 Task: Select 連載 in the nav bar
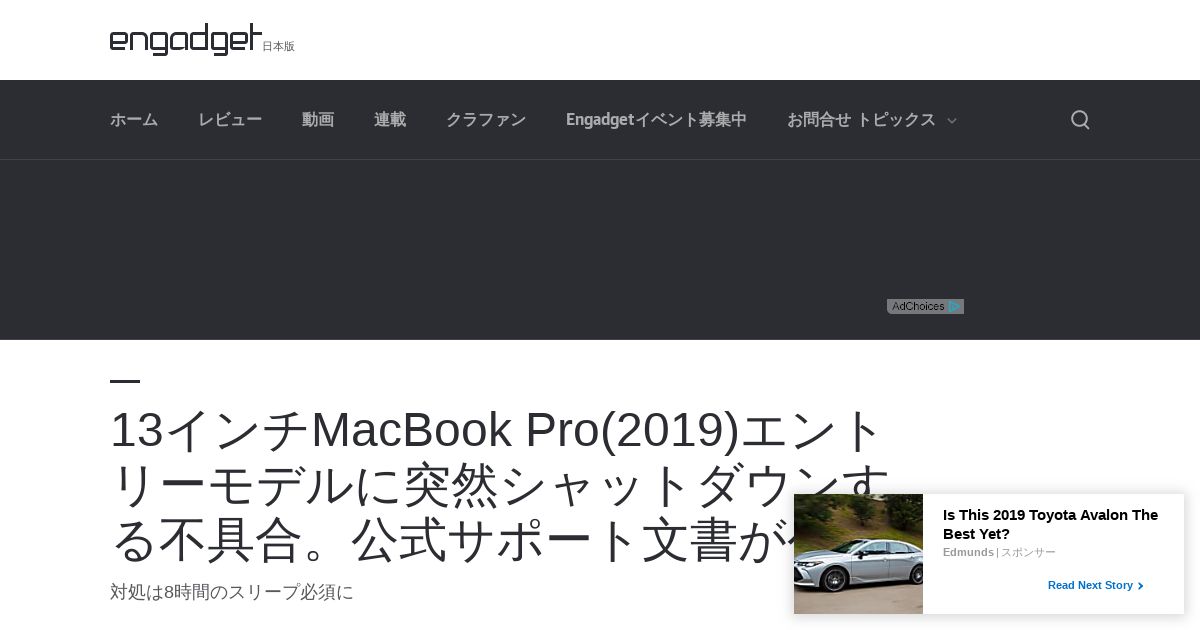390,120
